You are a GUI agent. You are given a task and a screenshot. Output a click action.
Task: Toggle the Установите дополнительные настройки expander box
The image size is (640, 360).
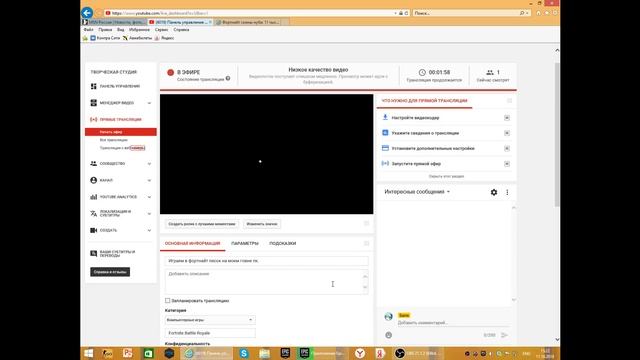(507, 148)
